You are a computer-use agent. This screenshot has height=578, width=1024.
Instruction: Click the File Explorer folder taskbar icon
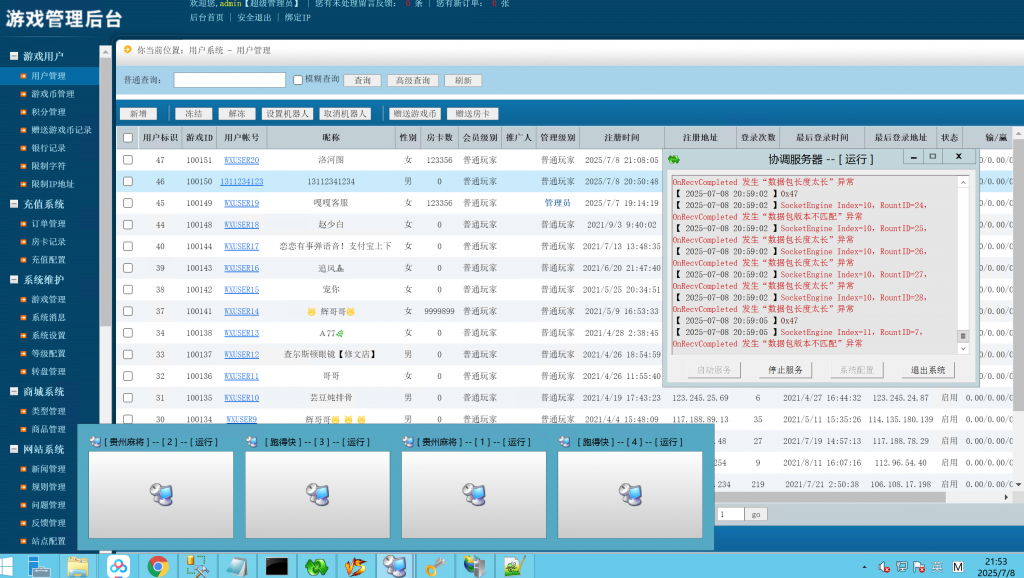pos(78,566)
